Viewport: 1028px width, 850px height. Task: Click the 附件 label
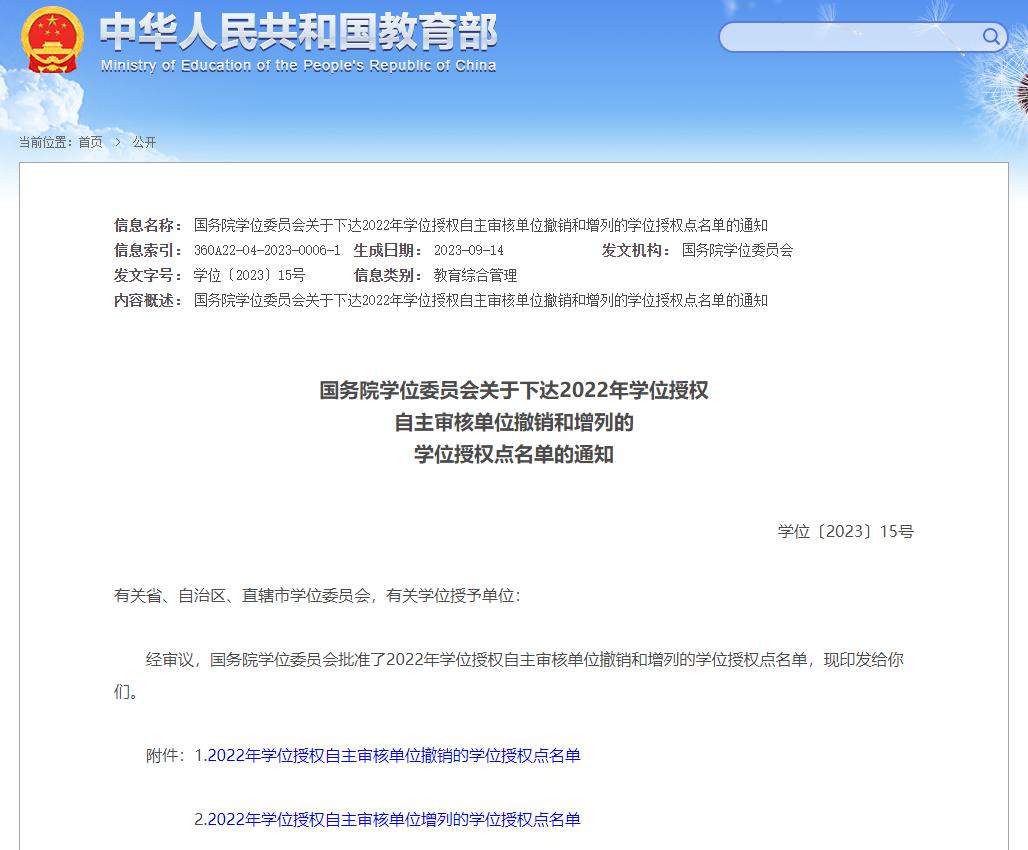166,756
